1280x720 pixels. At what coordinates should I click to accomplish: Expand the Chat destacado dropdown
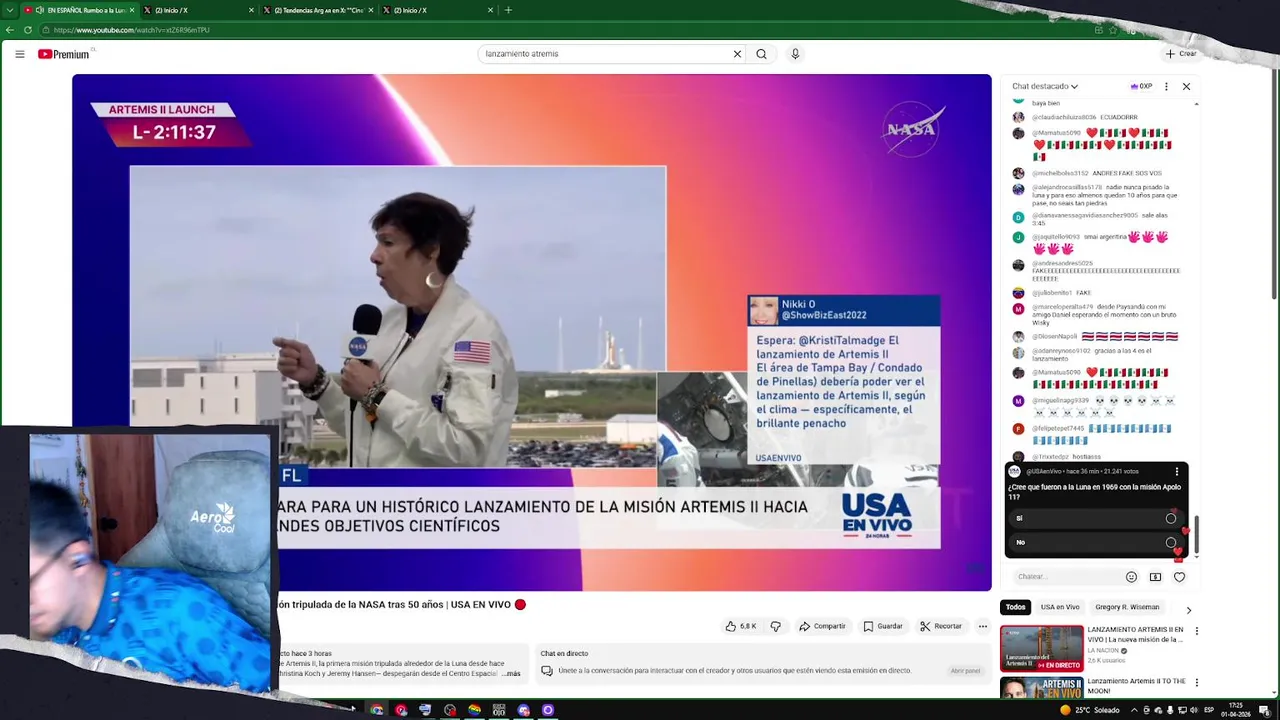tap(1045, 86)
